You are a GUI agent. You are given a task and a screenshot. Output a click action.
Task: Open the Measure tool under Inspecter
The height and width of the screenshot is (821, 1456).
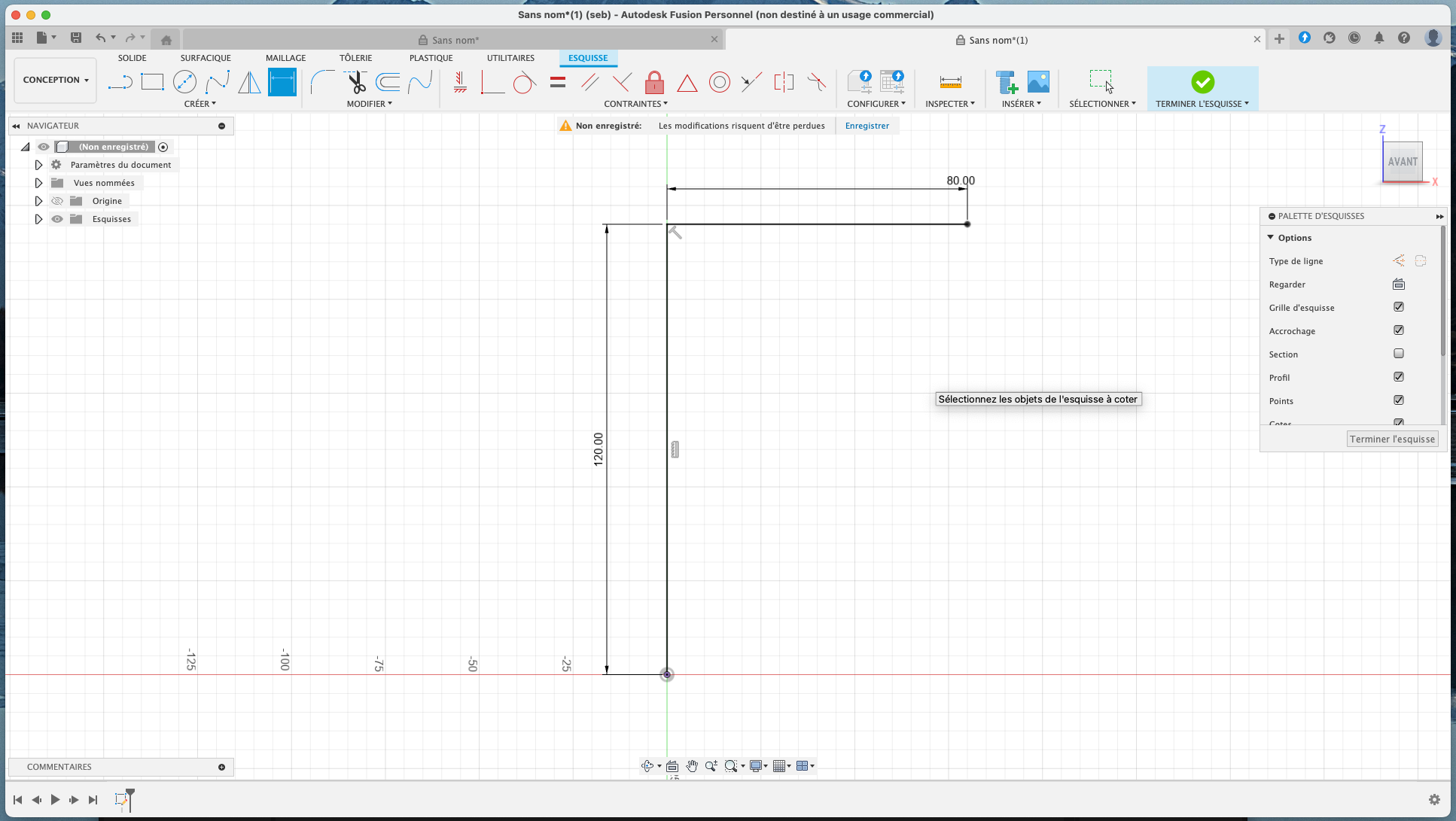click(x=950, y=82)
